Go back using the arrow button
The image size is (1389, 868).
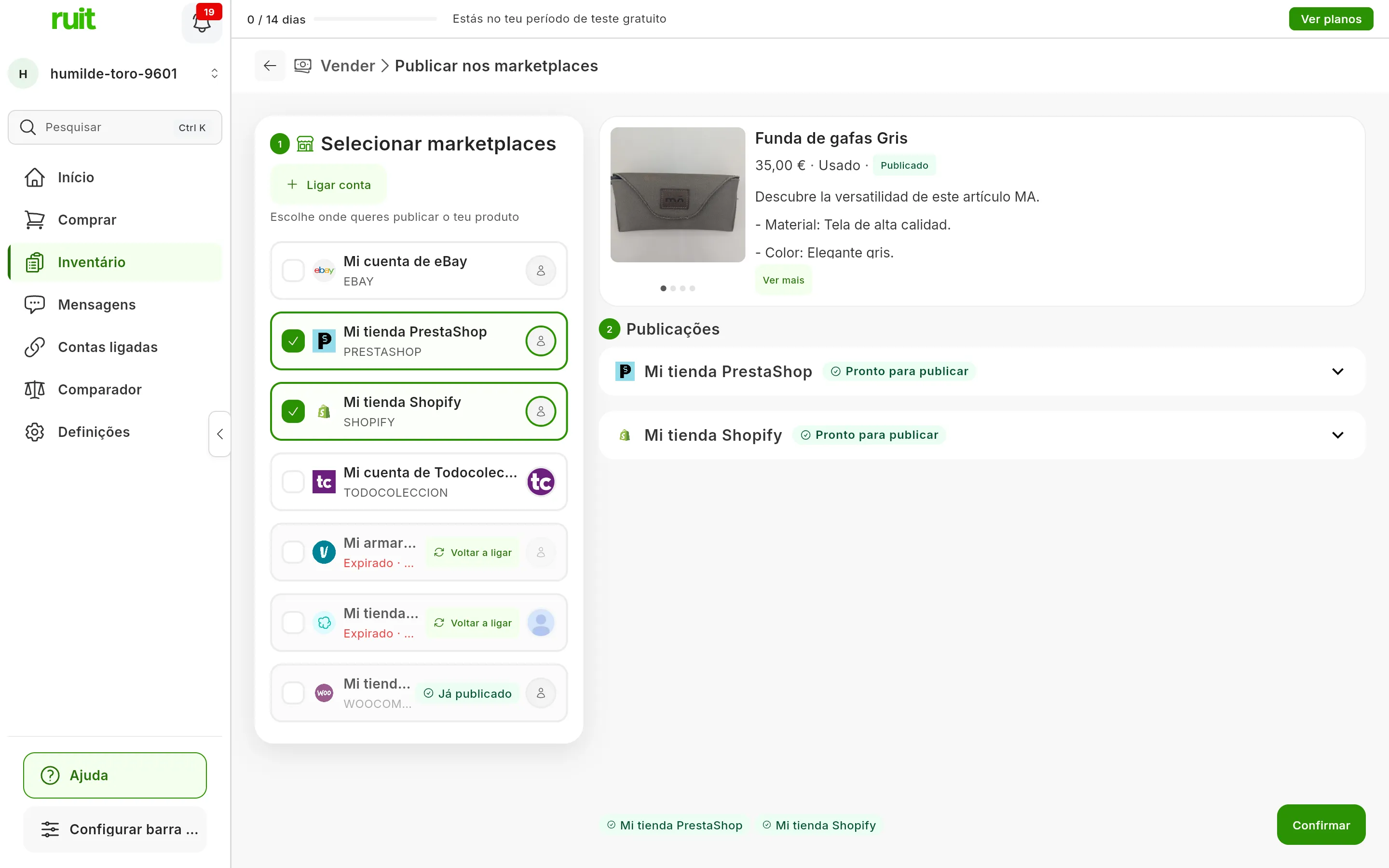point(270,66)
